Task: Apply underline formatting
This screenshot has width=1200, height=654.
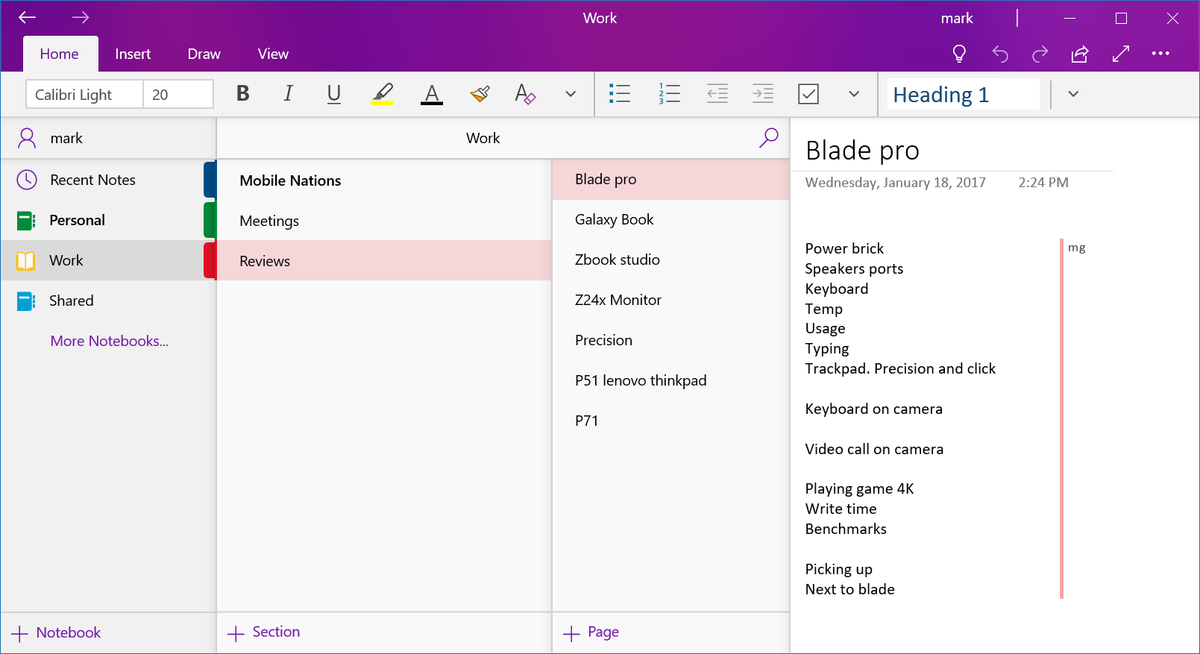Action: (x=332, y=93)
